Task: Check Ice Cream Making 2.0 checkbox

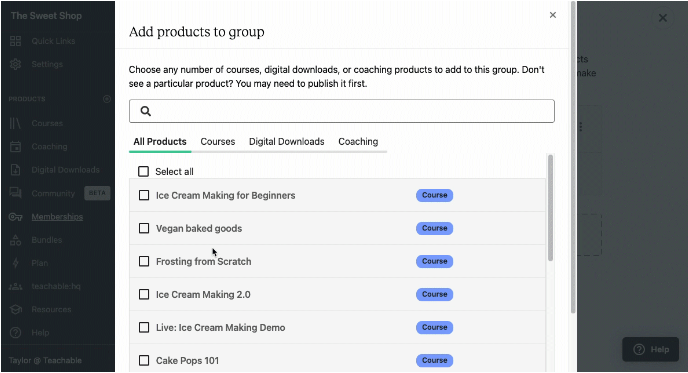Action: pyautogui.click(x=144, y=294)
